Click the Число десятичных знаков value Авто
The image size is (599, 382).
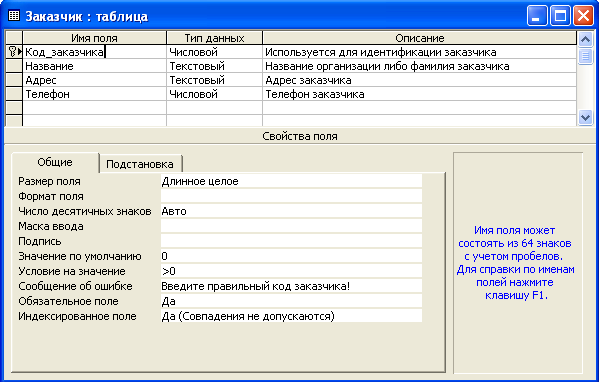(x=291, y=211)
